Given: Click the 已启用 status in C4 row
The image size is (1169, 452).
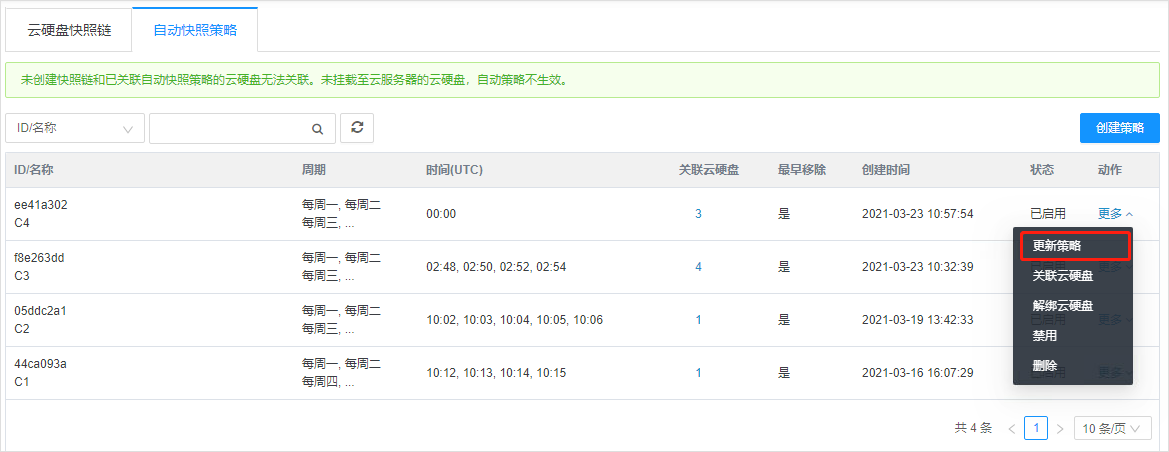Looking at the screenshot, I should (1047, 213).
